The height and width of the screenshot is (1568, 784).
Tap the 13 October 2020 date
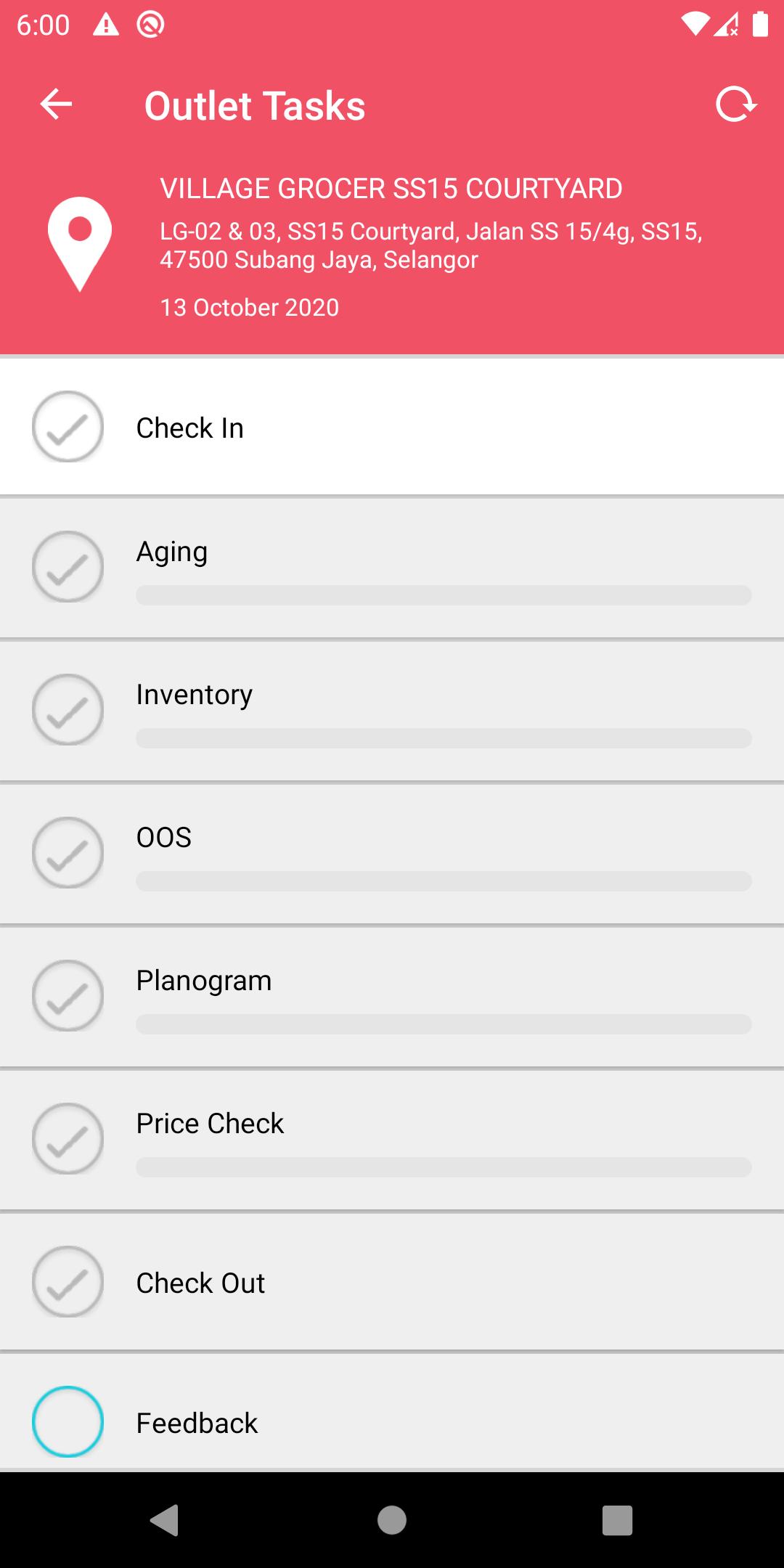(x=249, y=308)
